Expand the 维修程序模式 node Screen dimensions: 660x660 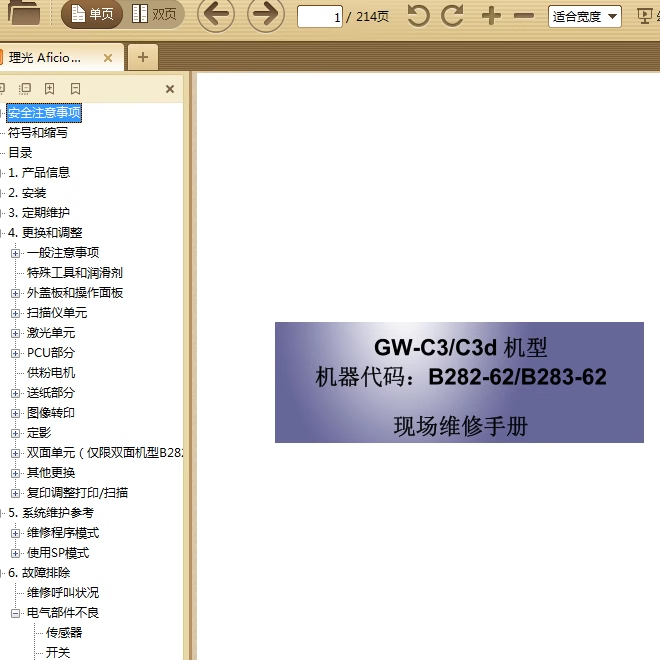pos(15,533)
